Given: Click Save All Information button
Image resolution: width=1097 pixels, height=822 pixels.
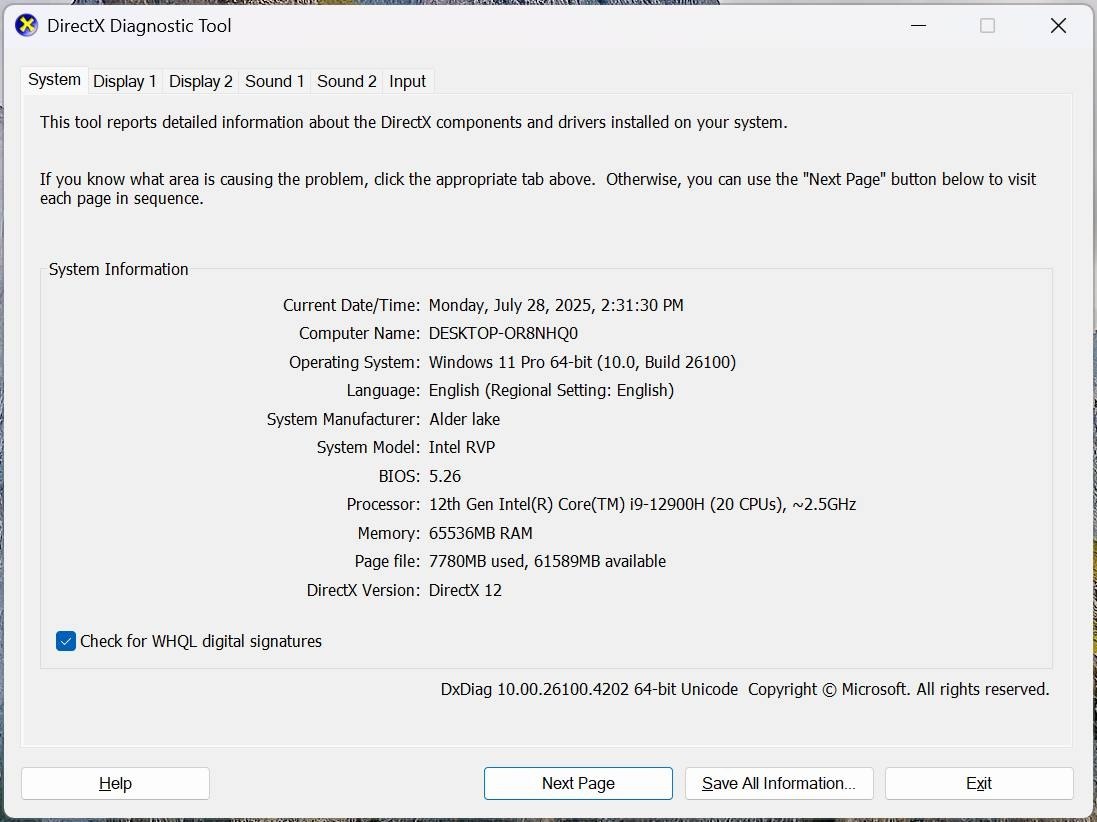Looking at the screenshot, I should pyautogui.click(x=779, y=784).
